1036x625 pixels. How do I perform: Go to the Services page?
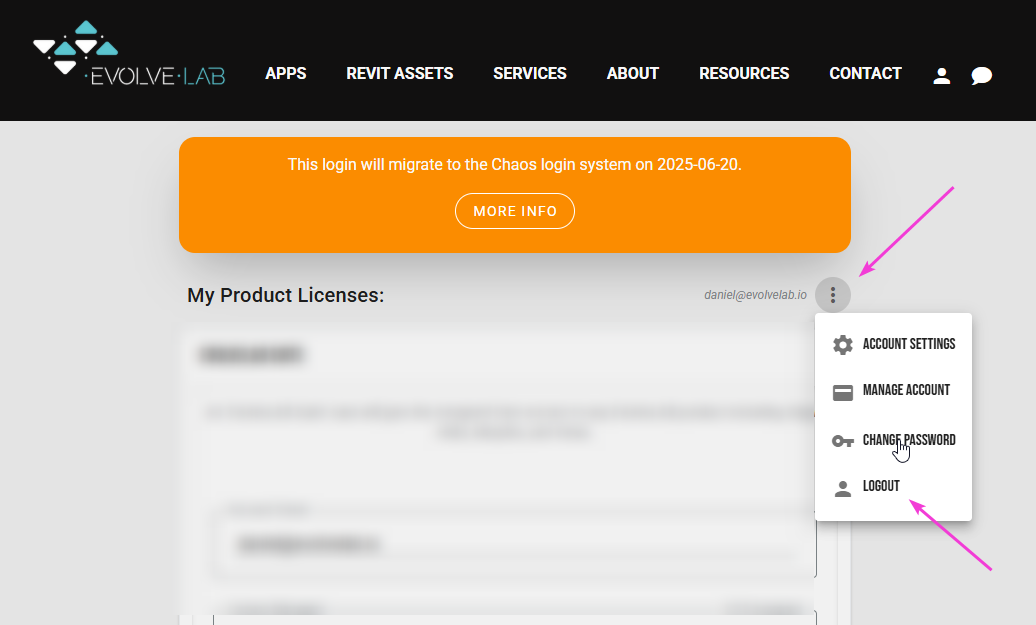pos(530,73)
